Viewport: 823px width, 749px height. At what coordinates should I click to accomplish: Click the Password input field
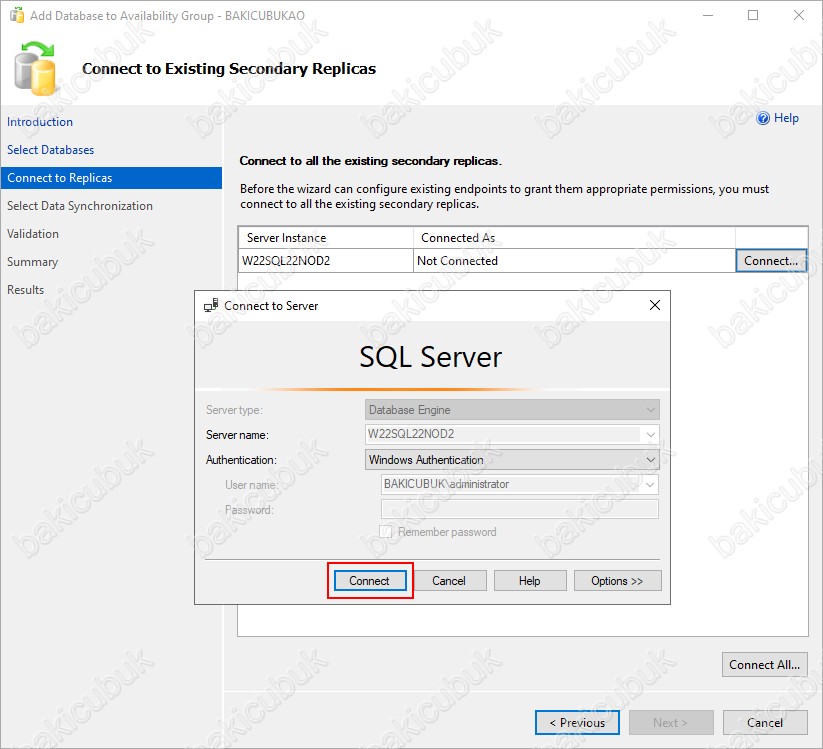(x=520, y=509)
